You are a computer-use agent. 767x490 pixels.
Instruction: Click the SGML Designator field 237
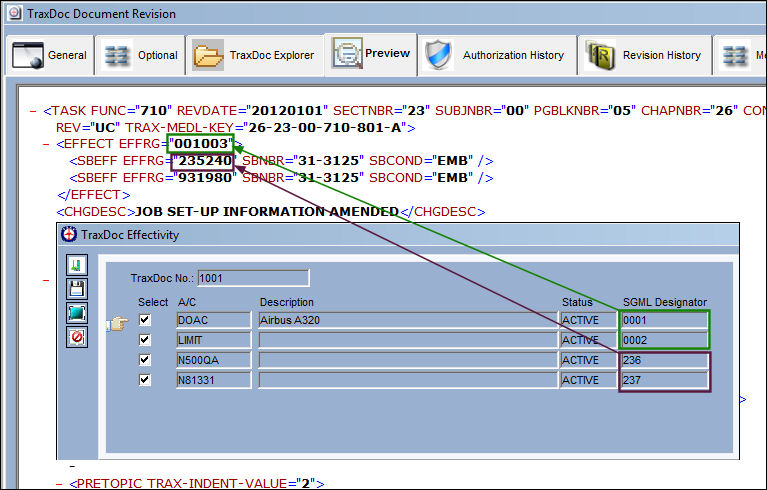click(x=664, y=380)
